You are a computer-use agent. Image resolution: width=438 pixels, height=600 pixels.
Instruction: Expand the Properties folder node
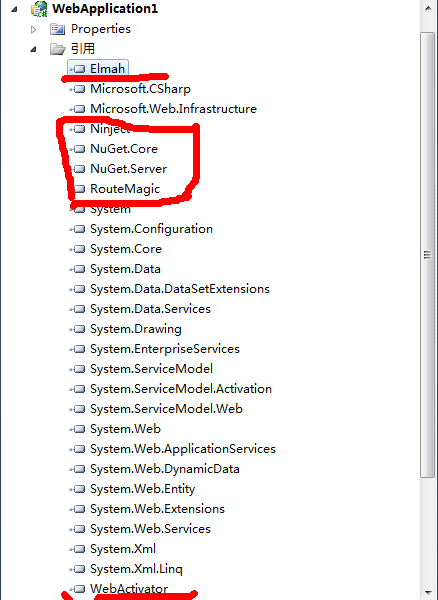point(34,29)
